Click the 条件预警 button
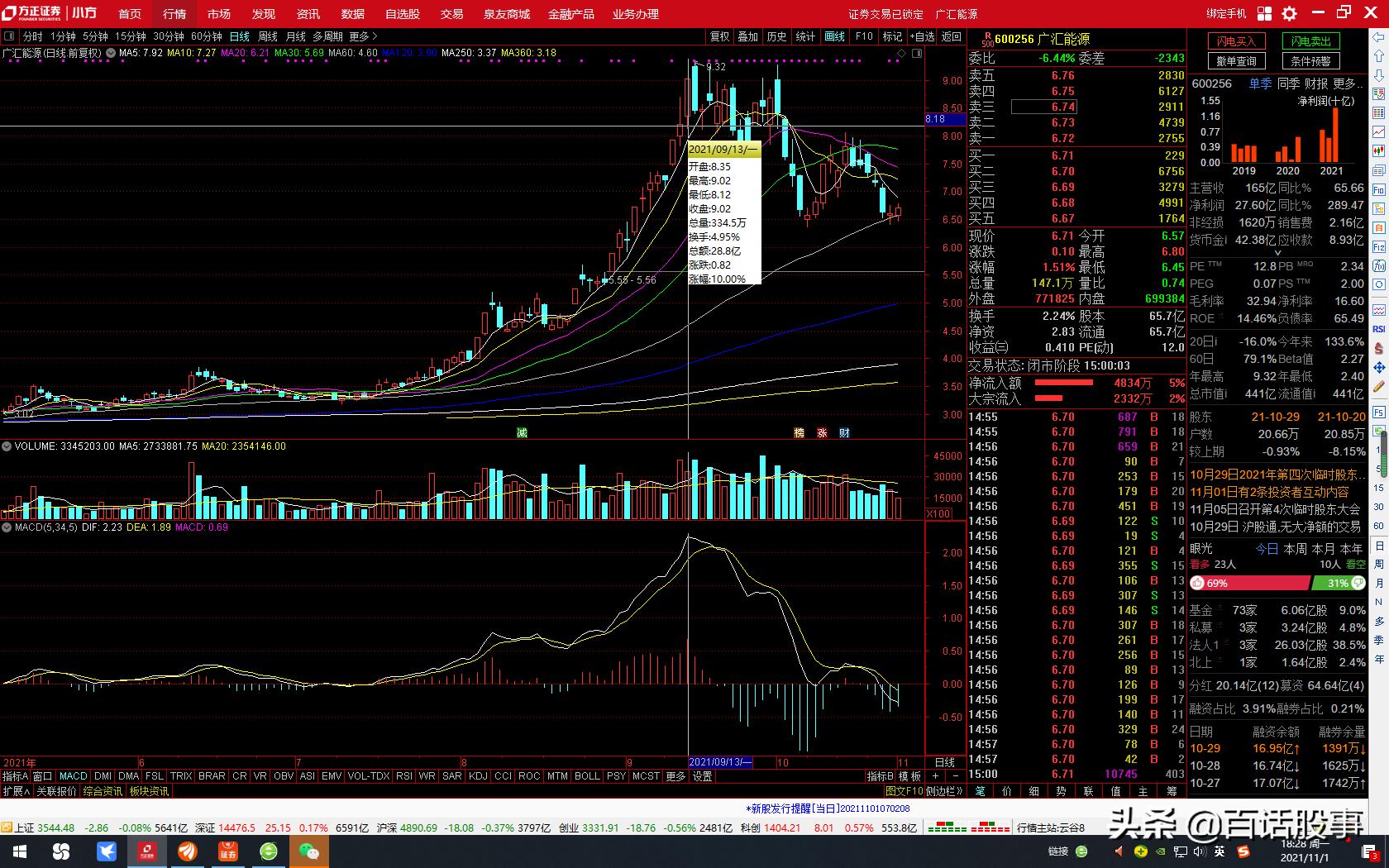Image resolution: width=1389 pixels, height=868 pixels. point(1310,61)
